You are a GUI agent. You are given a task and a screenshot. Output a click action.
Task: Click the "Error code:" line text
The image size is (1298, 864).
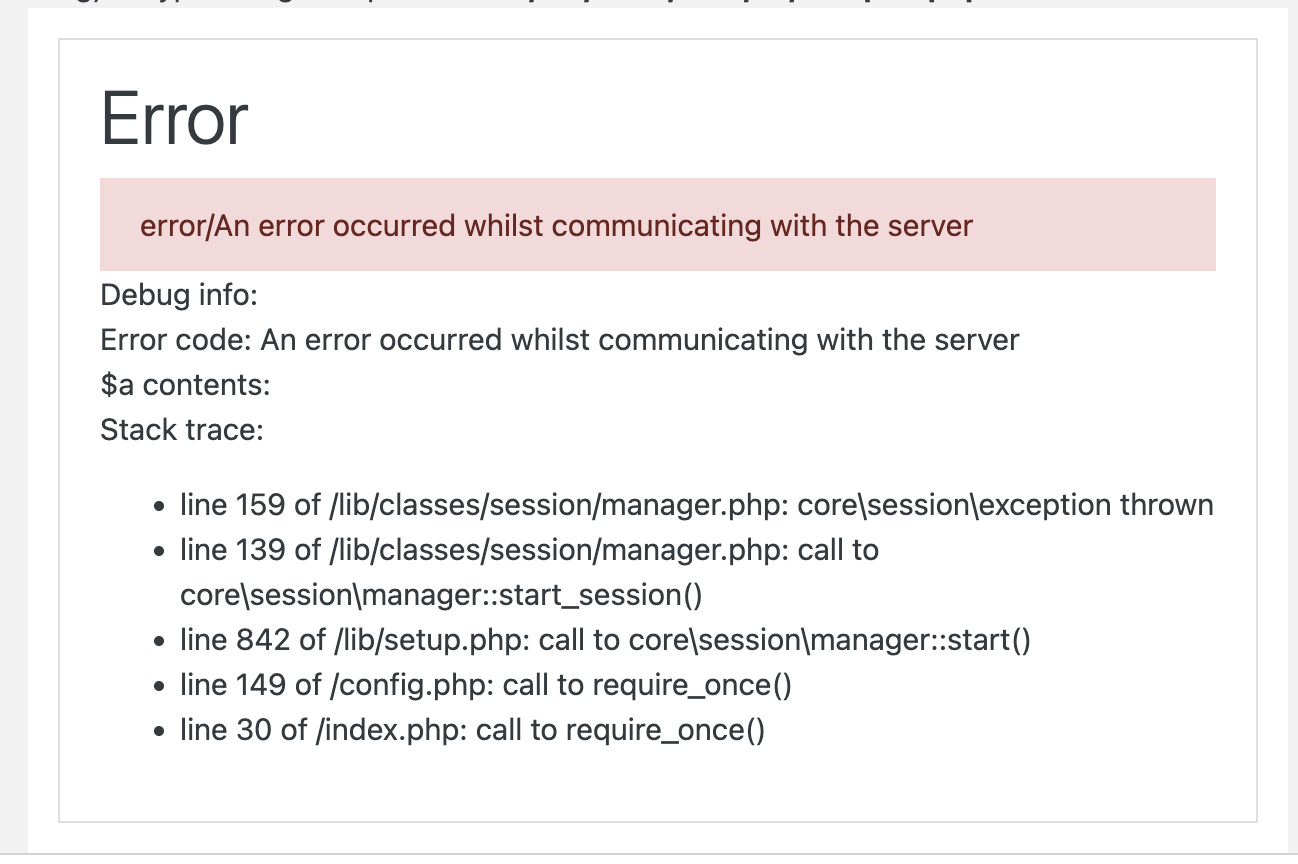tap(560, 340)
